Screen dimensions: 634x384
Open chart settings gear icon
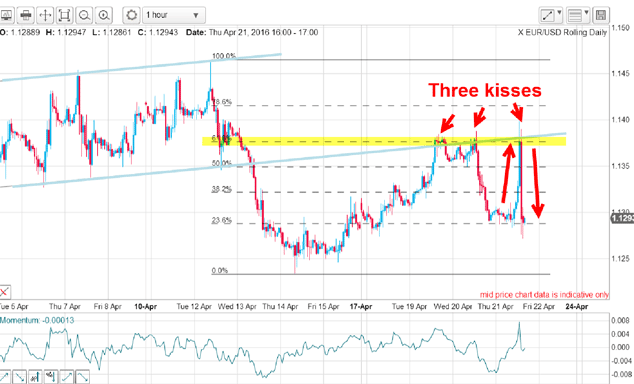(131, 15)
